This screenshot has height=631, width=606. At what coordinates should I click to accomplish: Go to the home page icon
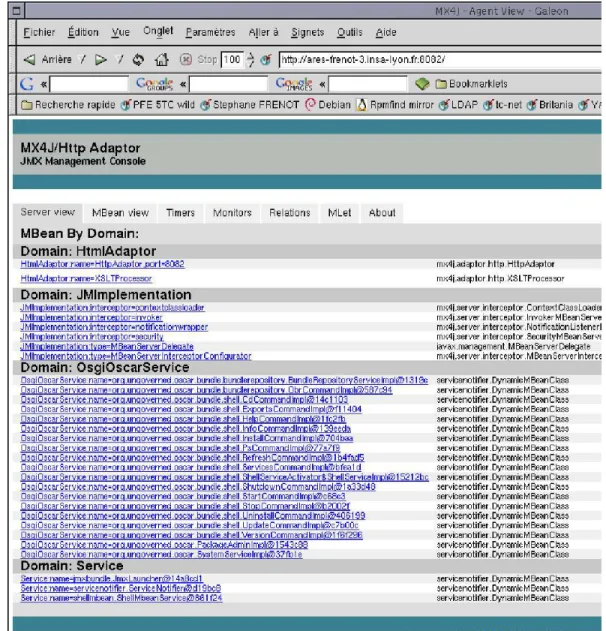tap(161, 60)
